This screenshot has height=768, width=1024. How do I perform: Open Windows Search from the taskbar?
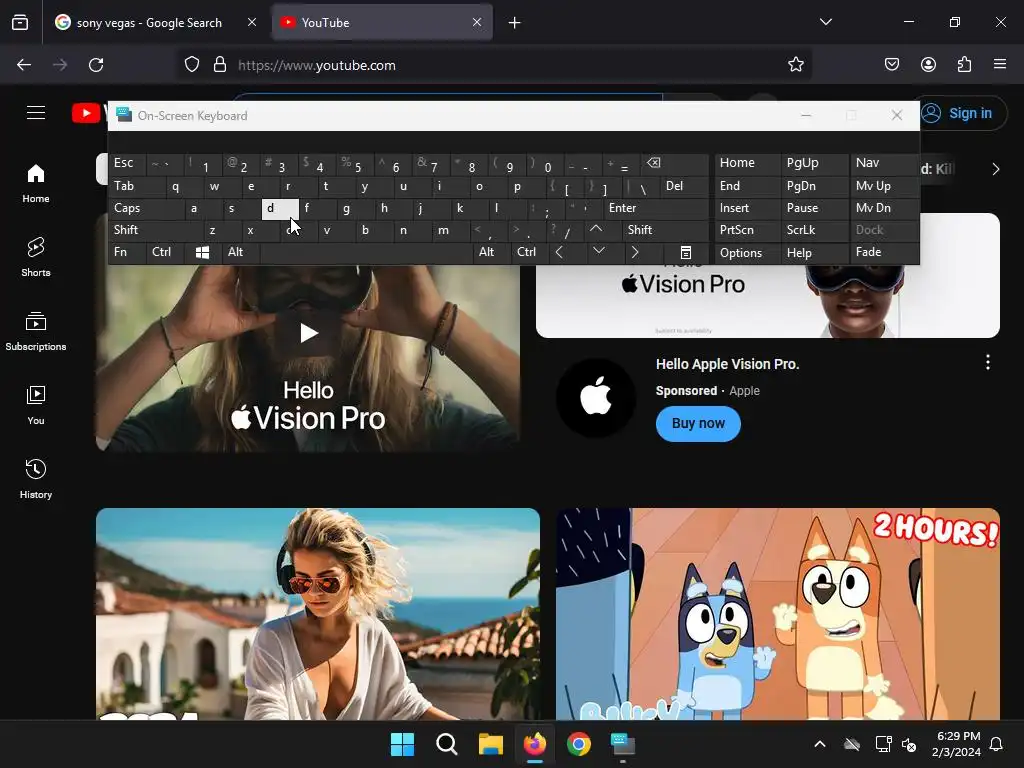[447, 744]
